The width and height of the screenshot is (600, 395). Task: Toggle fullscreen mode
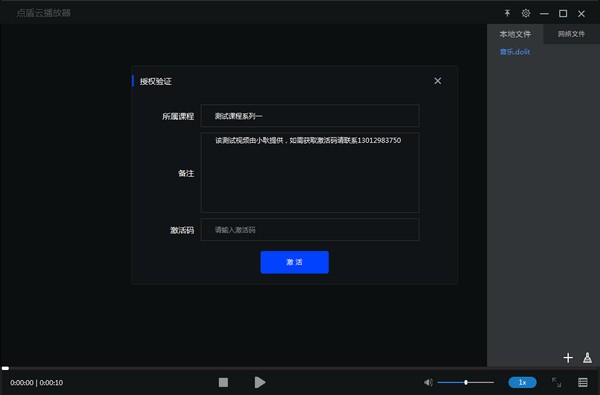click(x=556, y=382)
